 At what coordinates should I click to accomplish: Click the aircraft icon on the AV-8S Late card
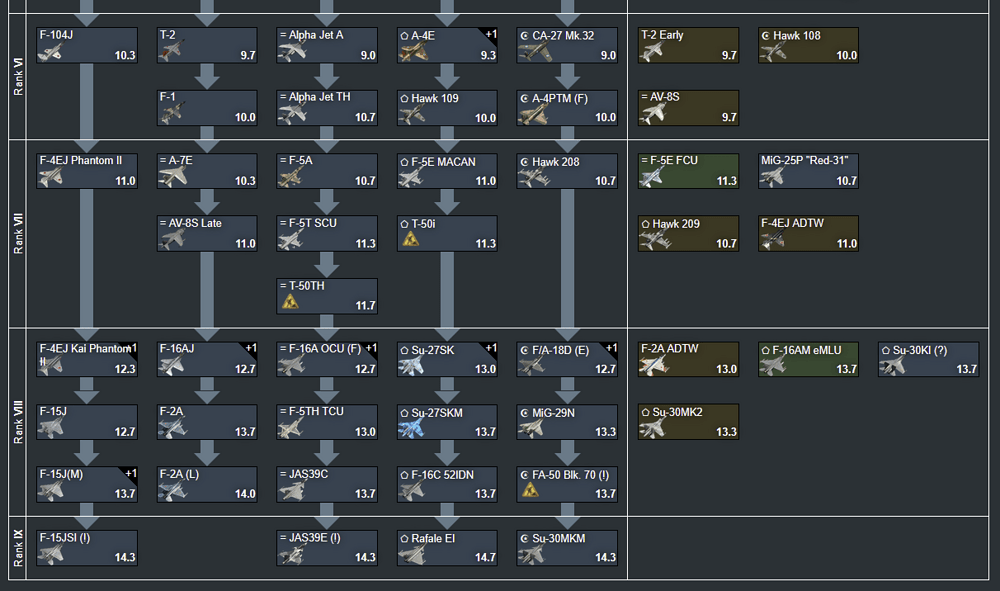coord(172,240)
